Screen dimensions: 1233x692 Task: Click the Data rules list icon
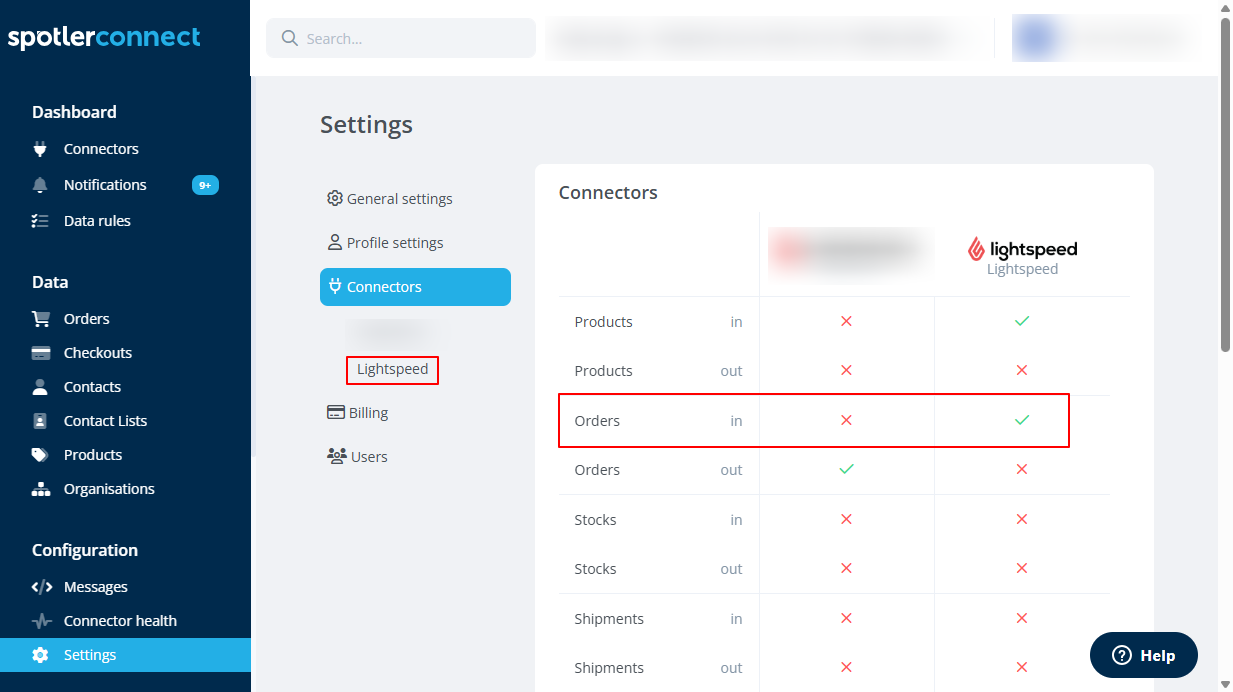point(40,221)
